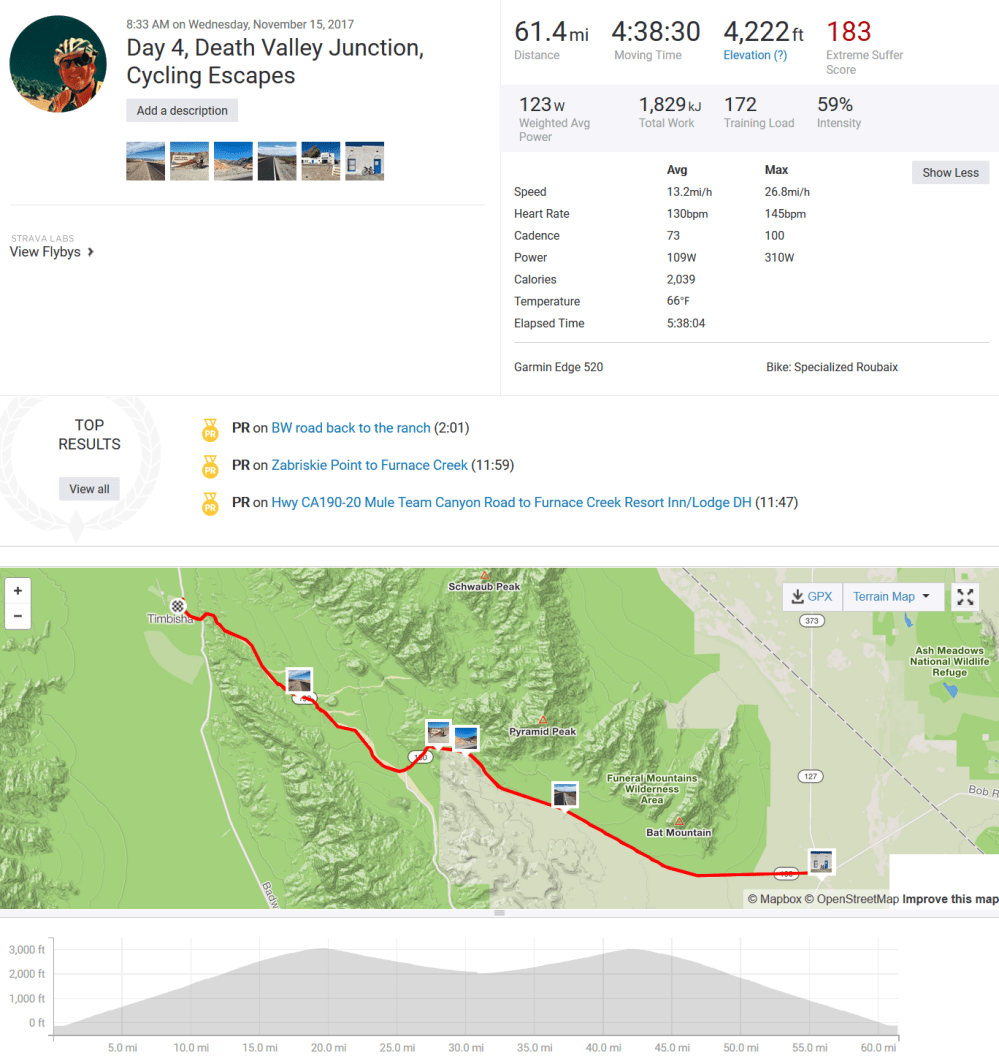Open the map in fullscreen view
999x1061 pixels.
tap(964, 596)
